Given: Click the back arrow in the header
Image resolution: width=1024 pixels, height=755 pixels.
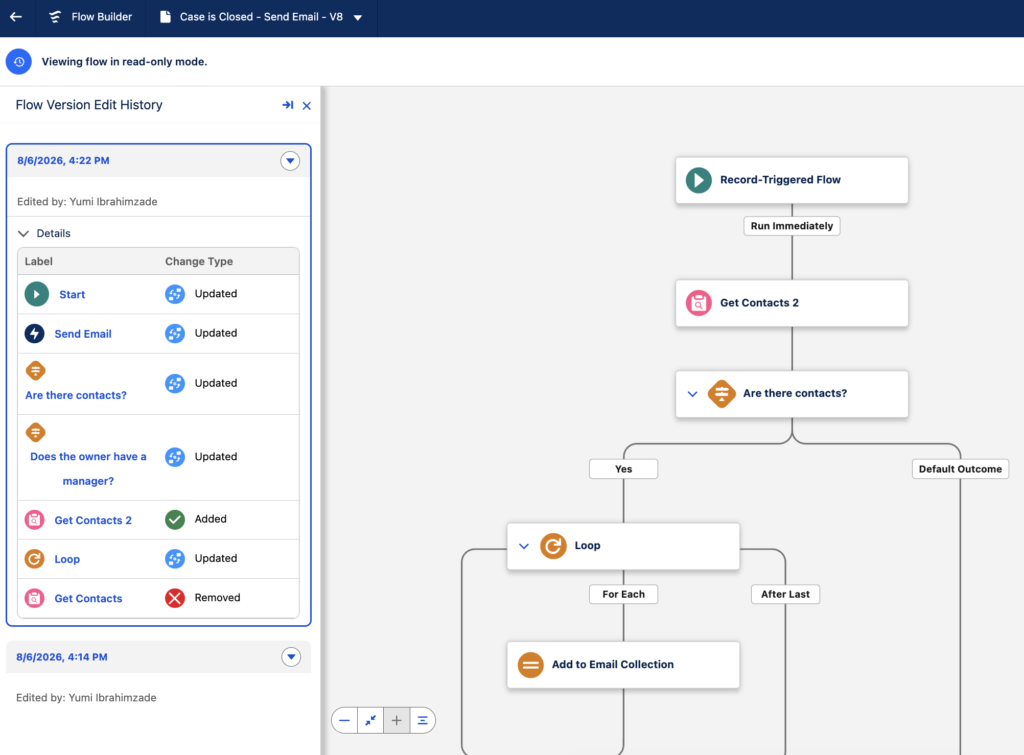Looking at the screenshot, I should tap(16, 17).
